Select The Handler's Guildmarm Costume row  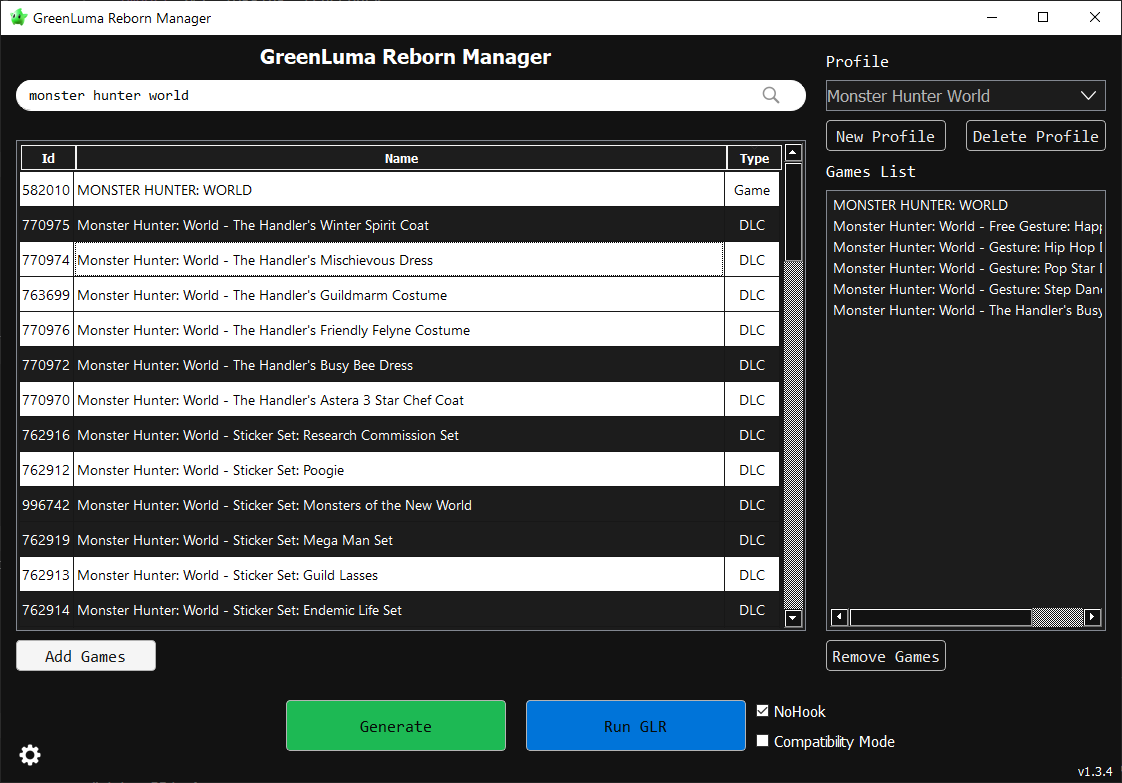point(400,295)
